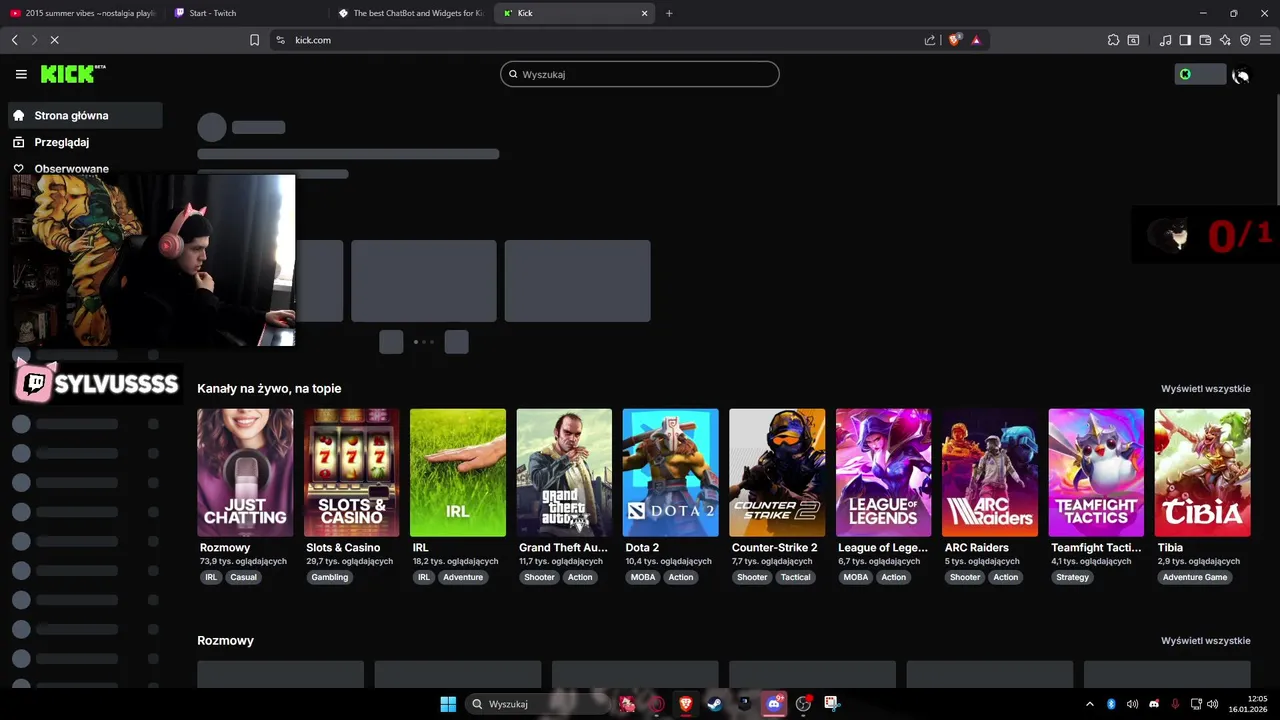The height and width of the screenshot is (720, 1280).
Task: Open the Kick hamburger sidebar menu
Action: pyautogui.click(x=21, y=74)
